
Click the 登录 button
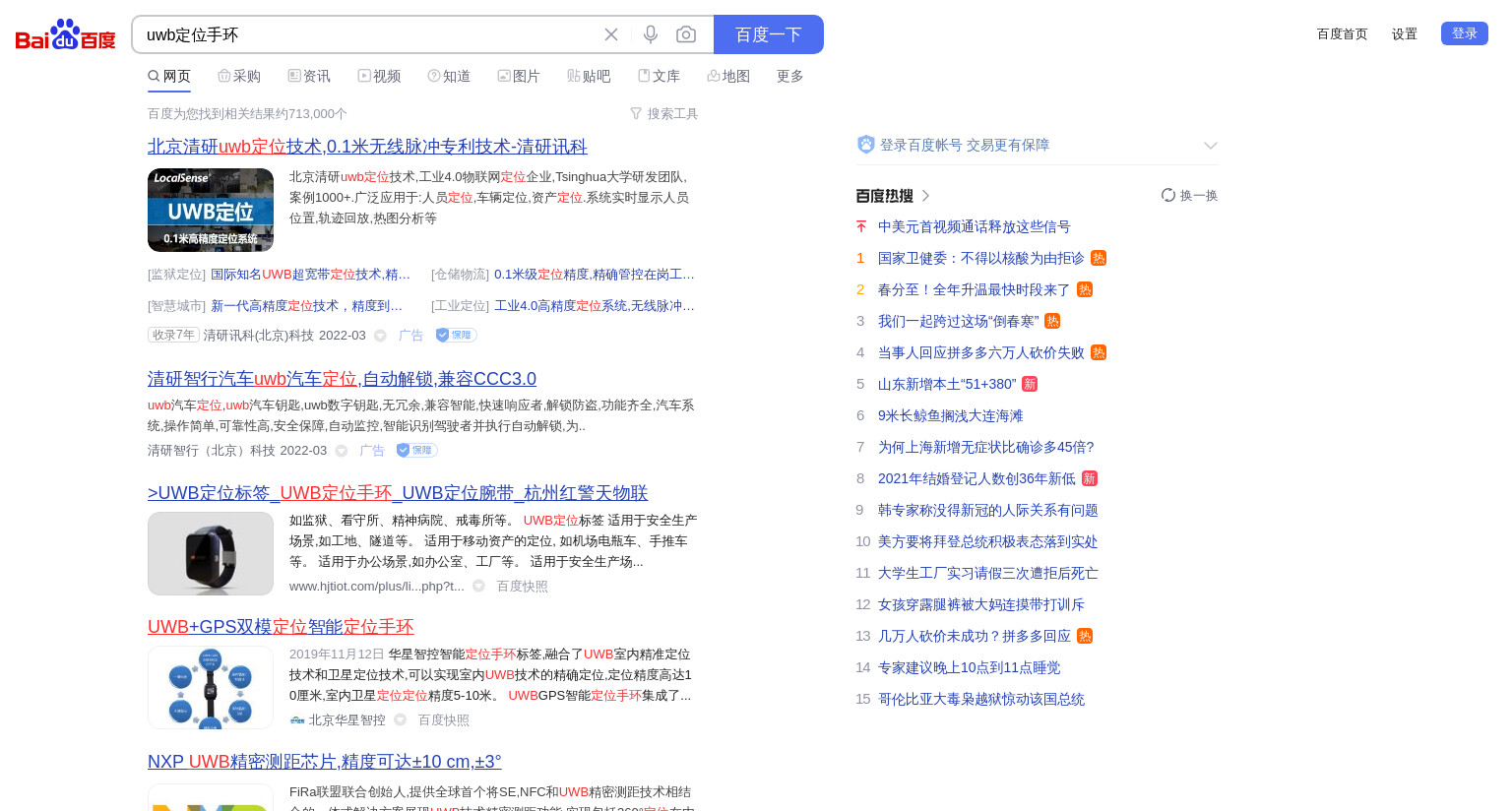click(1465, 33)
